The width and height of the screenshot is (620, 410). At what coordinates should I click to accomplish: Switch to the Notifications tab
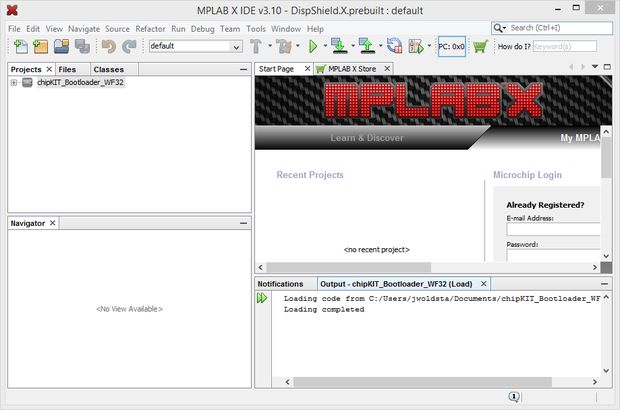(280, 284)
